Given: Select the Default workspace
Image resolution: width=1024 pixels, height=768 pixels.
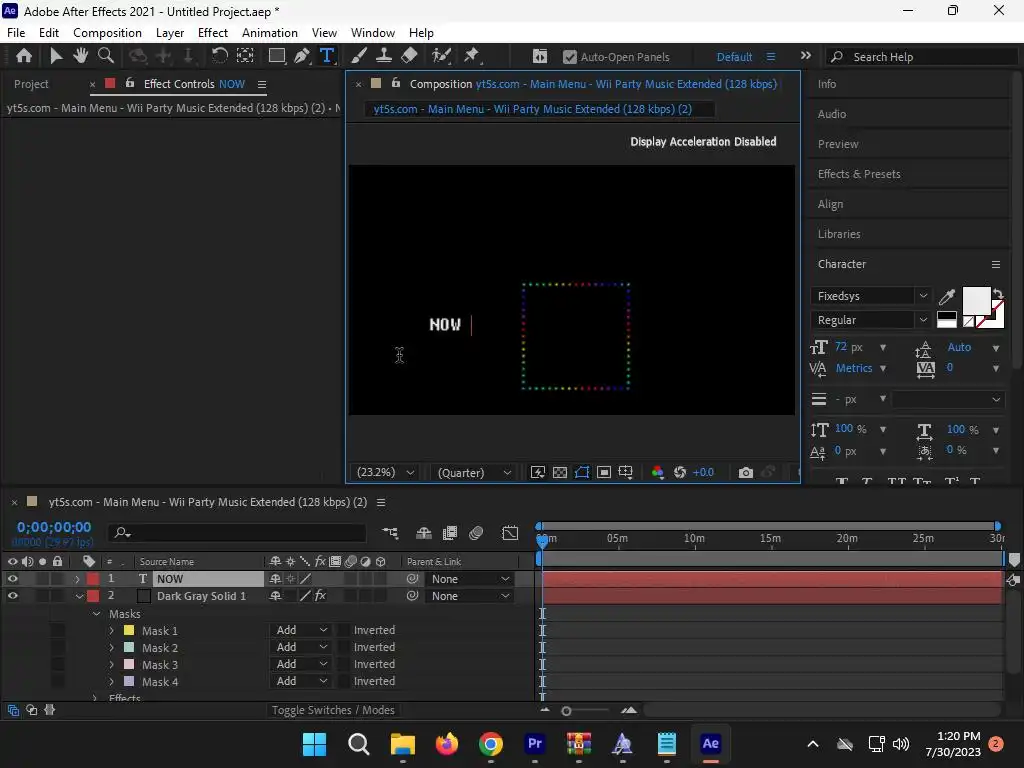Looking at the screenshot, I should [x=734, y=57].
